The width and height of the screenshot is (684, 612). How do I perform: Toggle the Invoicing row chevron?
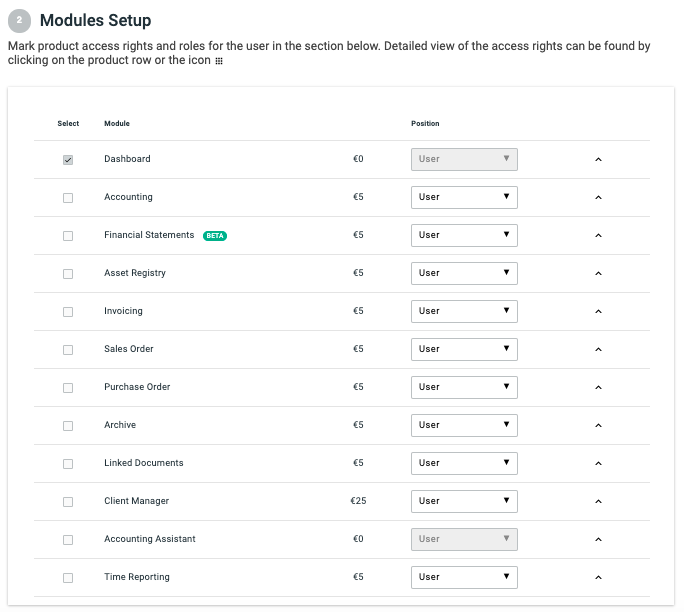click(x=598, y=312)
